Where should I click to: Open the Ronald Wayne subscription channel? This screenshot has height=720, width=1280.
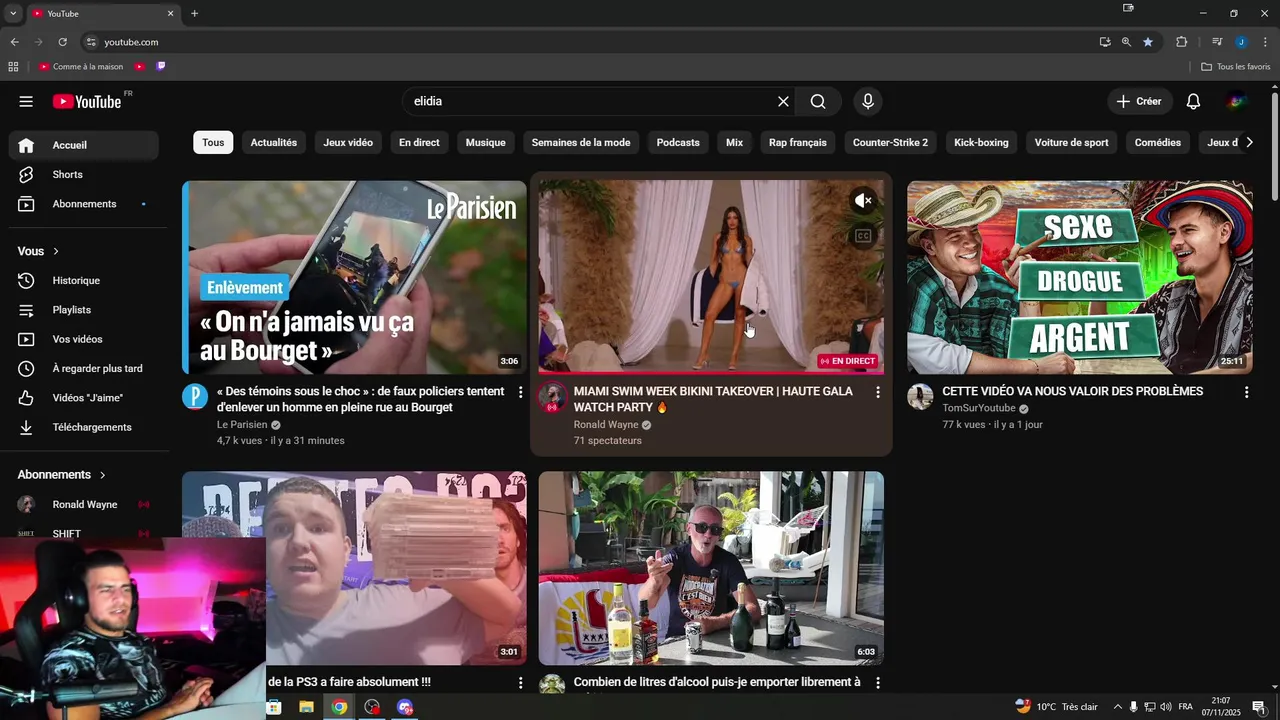[x=84, y=504]
